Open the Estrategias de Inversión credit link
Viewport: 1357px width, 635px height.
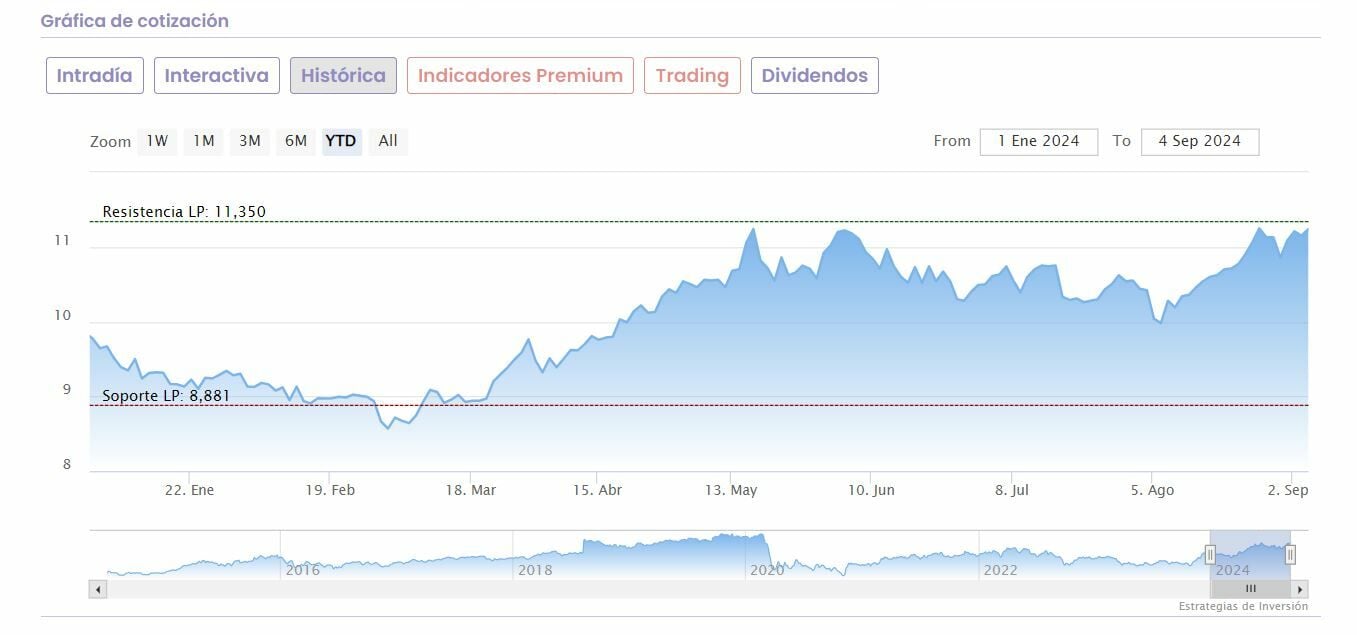pos(1242,606)
